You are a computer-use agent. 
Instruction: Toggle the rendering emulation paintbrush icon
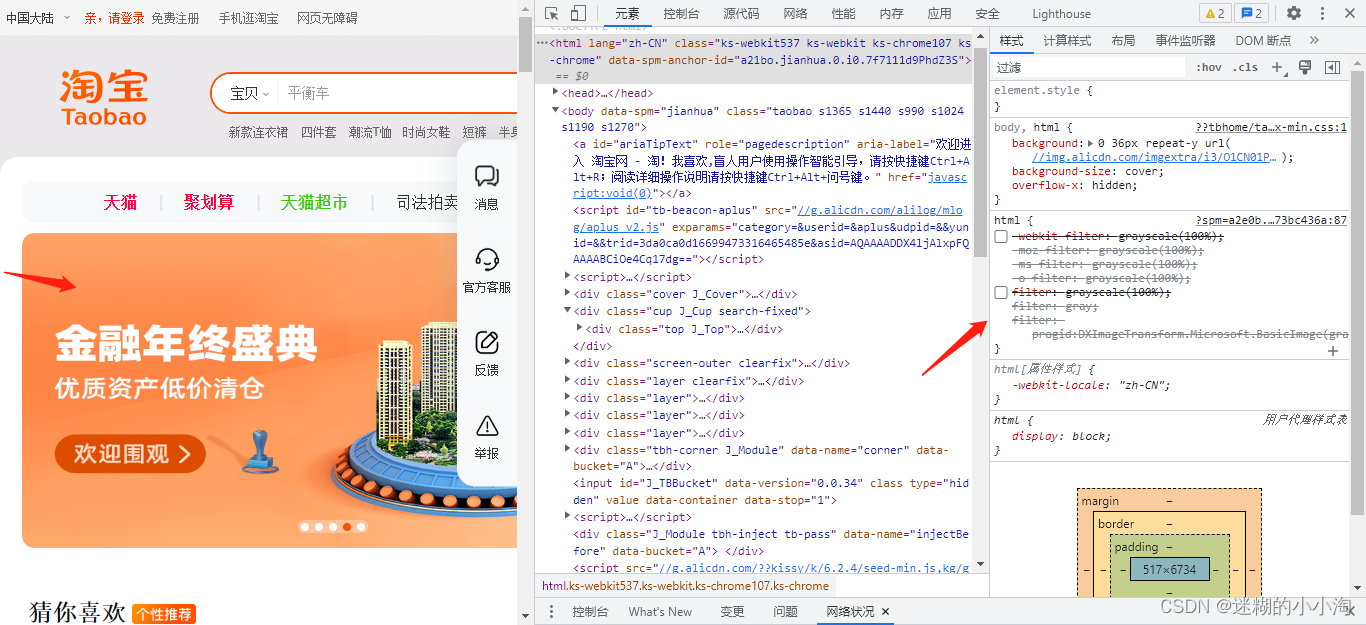click(1305, 67)
